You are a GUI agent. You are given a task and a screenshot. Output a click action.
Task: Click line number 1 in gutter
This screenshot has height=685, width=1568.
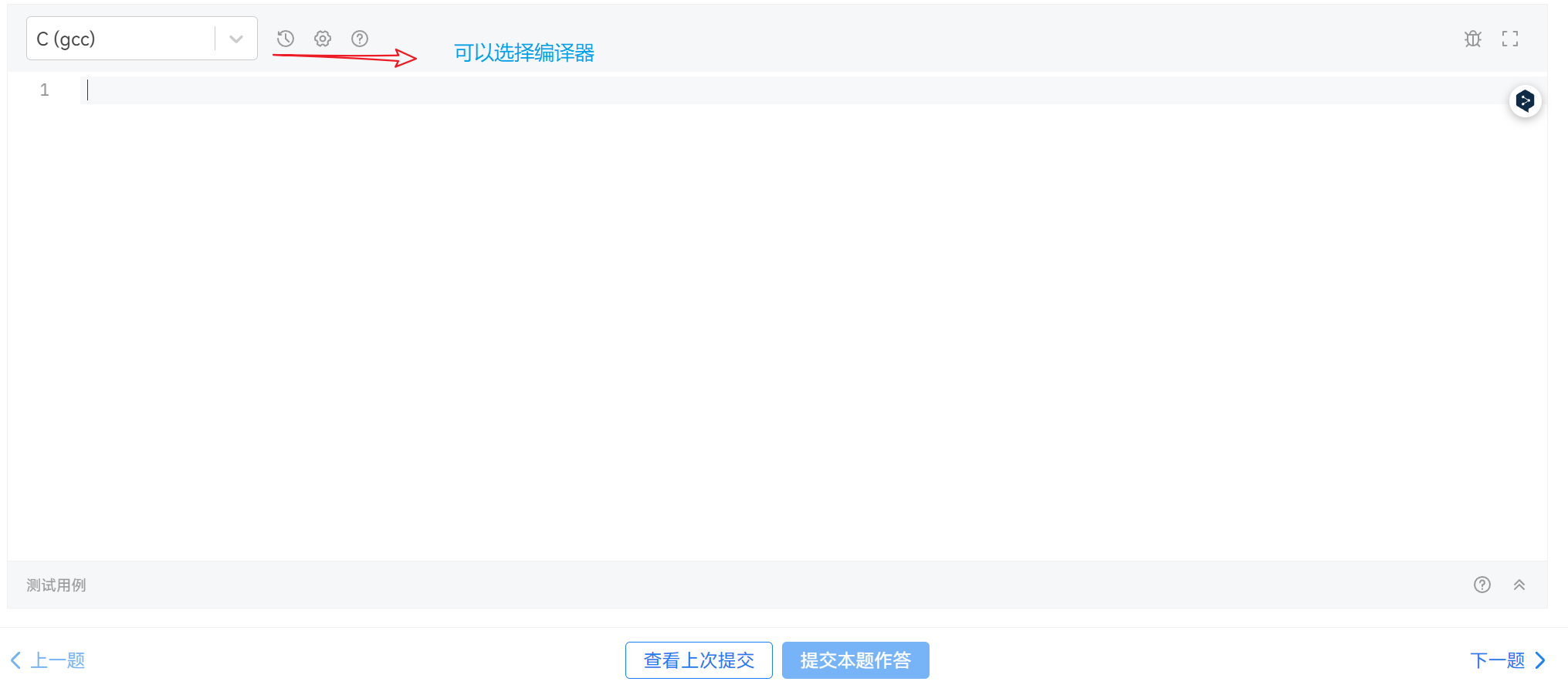tap(45, 90)
